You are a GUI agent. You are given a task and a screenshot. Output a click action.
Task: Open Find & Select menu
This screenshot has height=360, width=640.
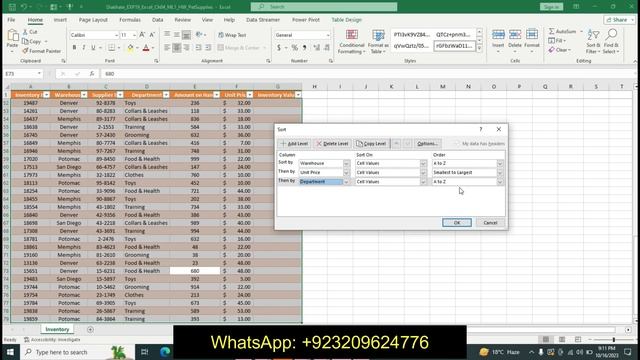611,42
